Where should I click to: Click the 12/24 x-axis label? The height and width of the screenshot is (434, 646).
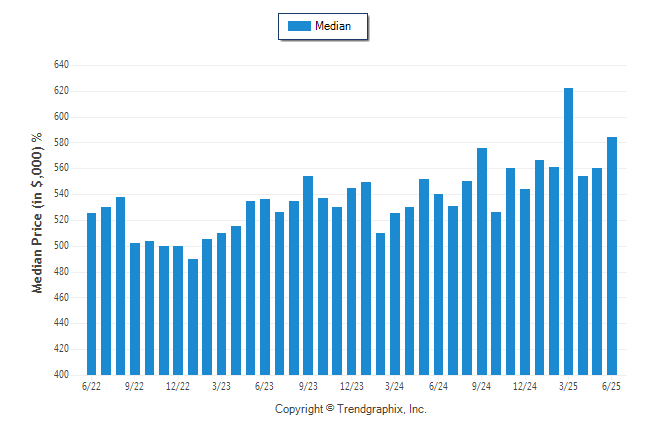(525, 387)
